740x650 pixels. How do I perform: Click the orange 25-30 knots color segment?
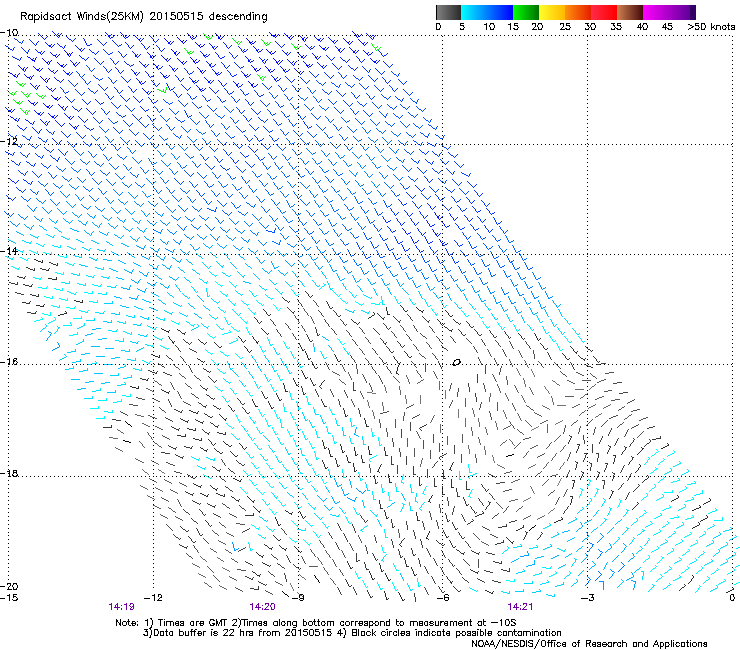(578, 12)
